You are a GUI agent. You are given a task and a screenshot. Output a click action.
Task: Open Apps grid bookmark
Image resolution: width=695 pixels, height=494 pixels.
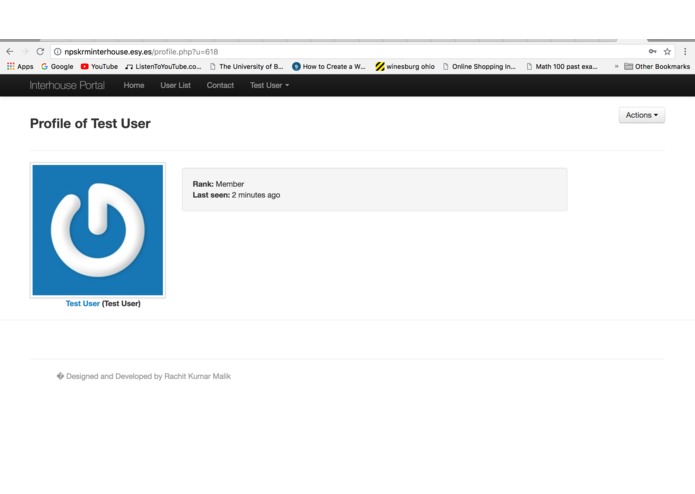(20, 66)
